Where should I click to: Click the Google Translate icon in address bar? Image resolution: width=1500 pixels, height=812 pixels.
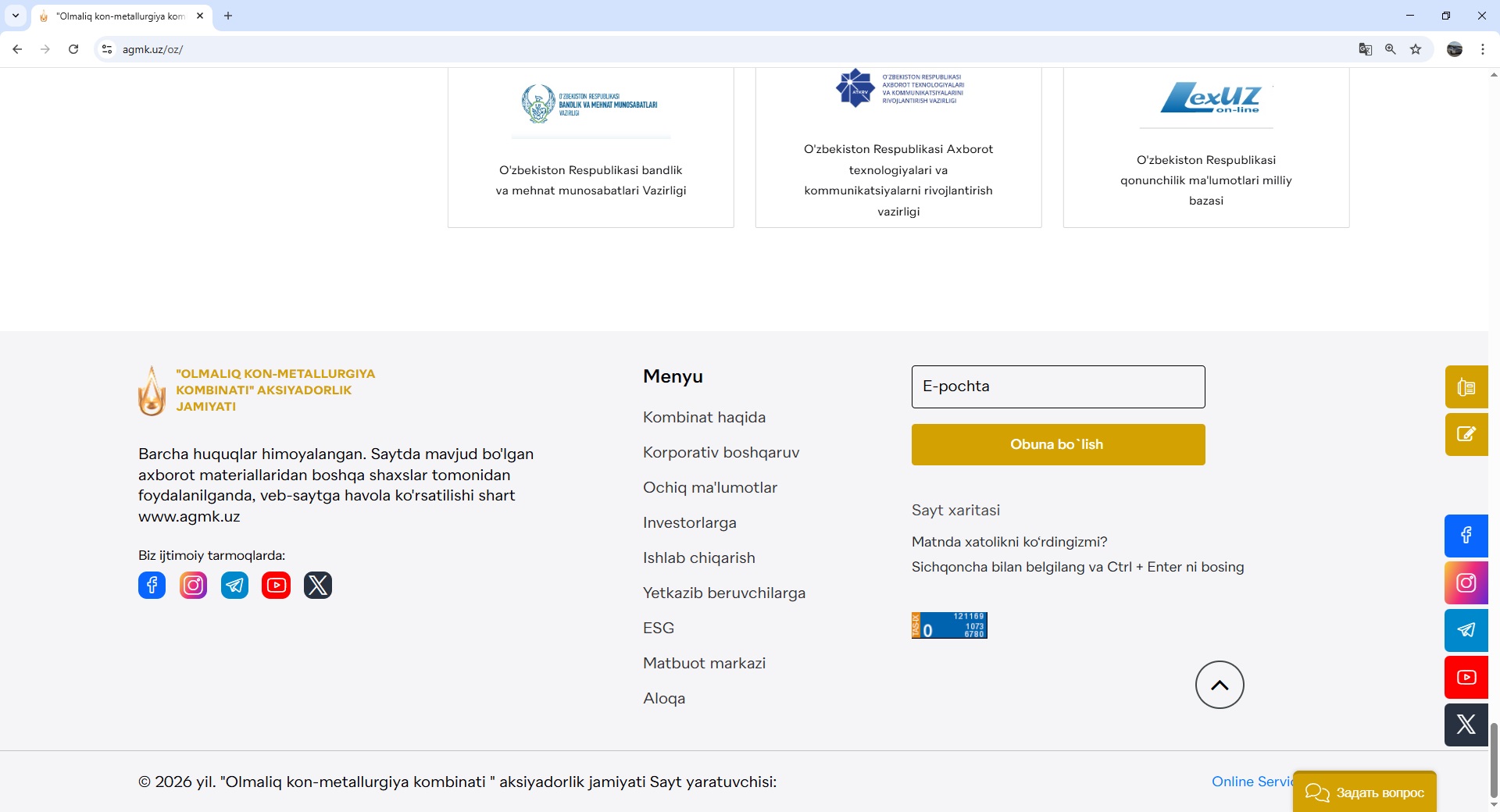coord(1365,49)
